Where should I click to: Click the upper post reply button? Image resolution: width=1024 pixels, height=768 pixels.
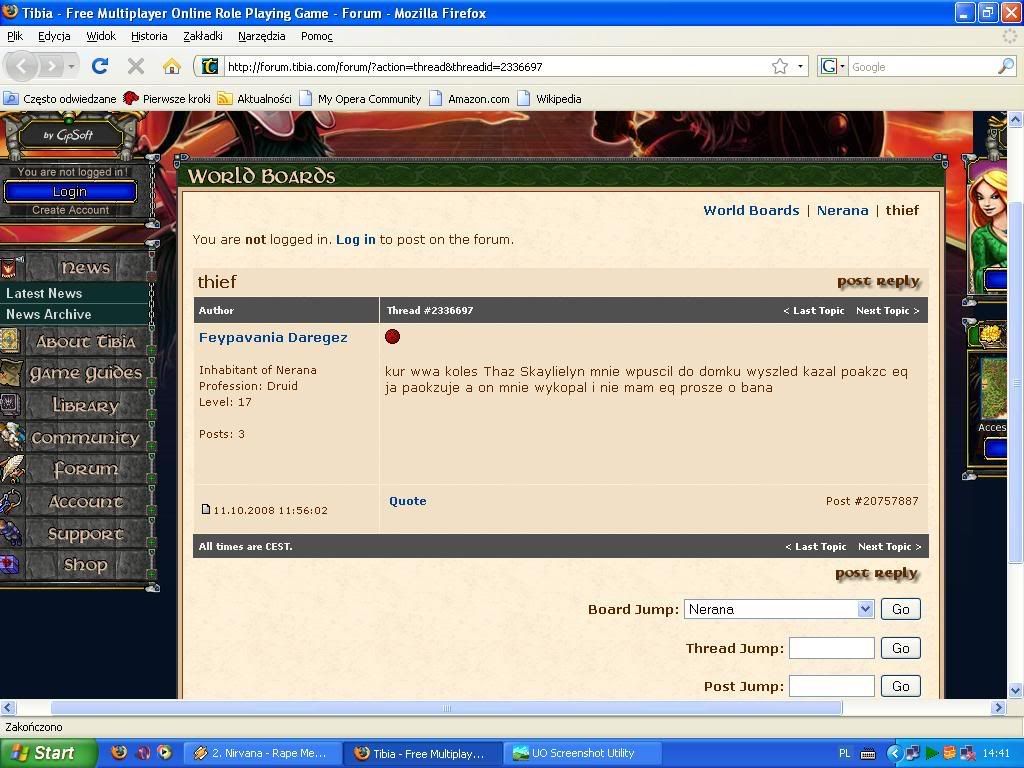pyautogui.click(x=878, y=281)
